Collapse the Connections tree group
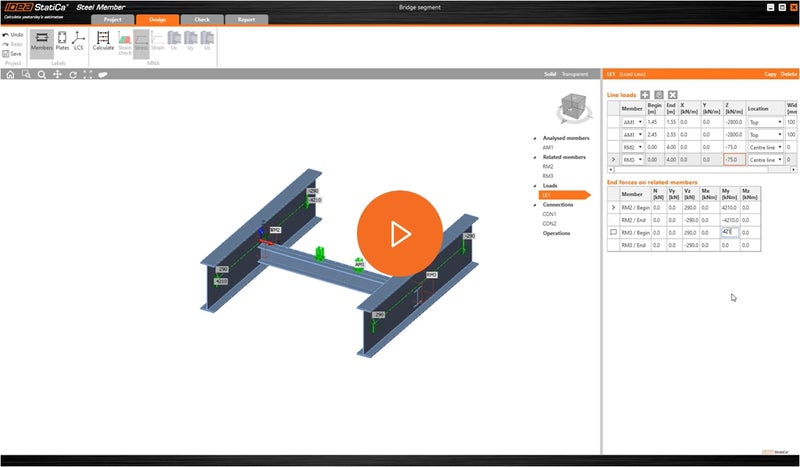The height and width of the screenshot is (467, 800). point(535,205)
